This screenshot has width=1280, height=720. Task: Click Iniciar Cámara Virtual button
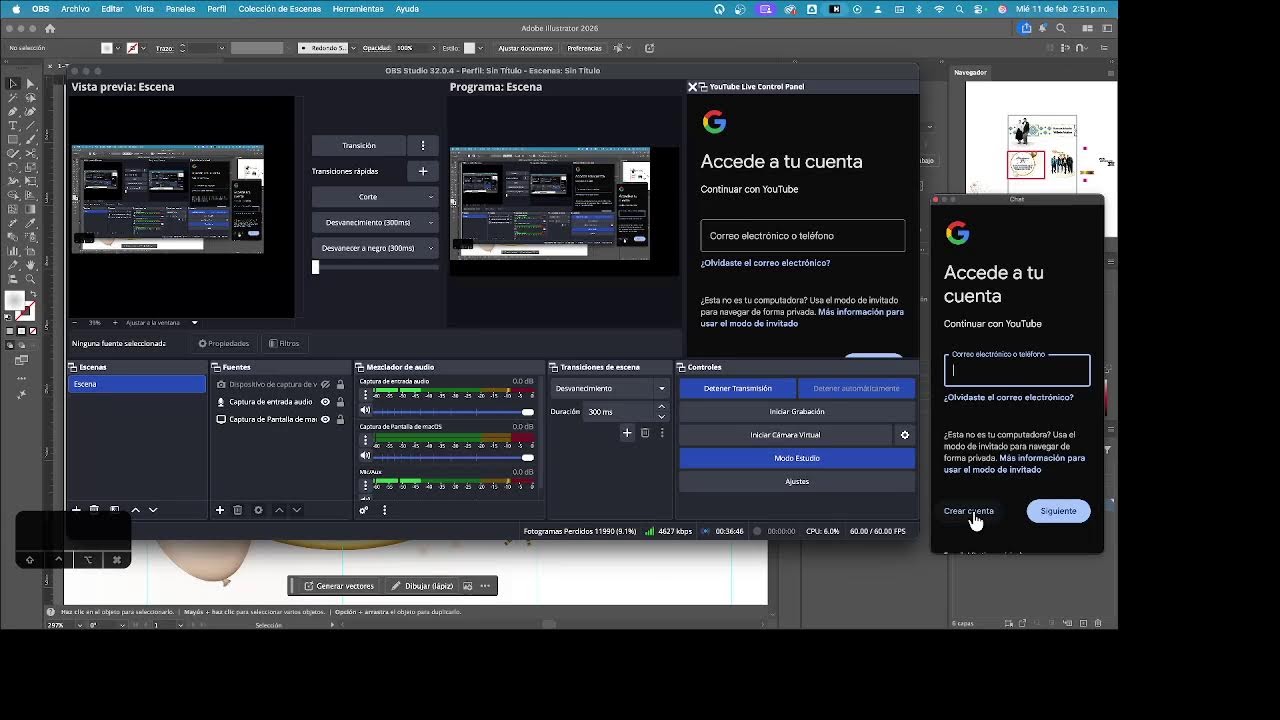click(x=785, y=435)
